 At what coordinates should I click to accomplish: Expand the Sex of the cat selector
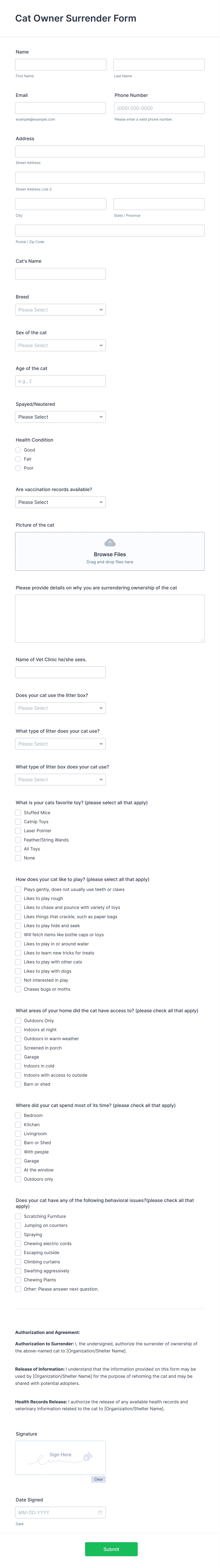[x=60, y=345]
